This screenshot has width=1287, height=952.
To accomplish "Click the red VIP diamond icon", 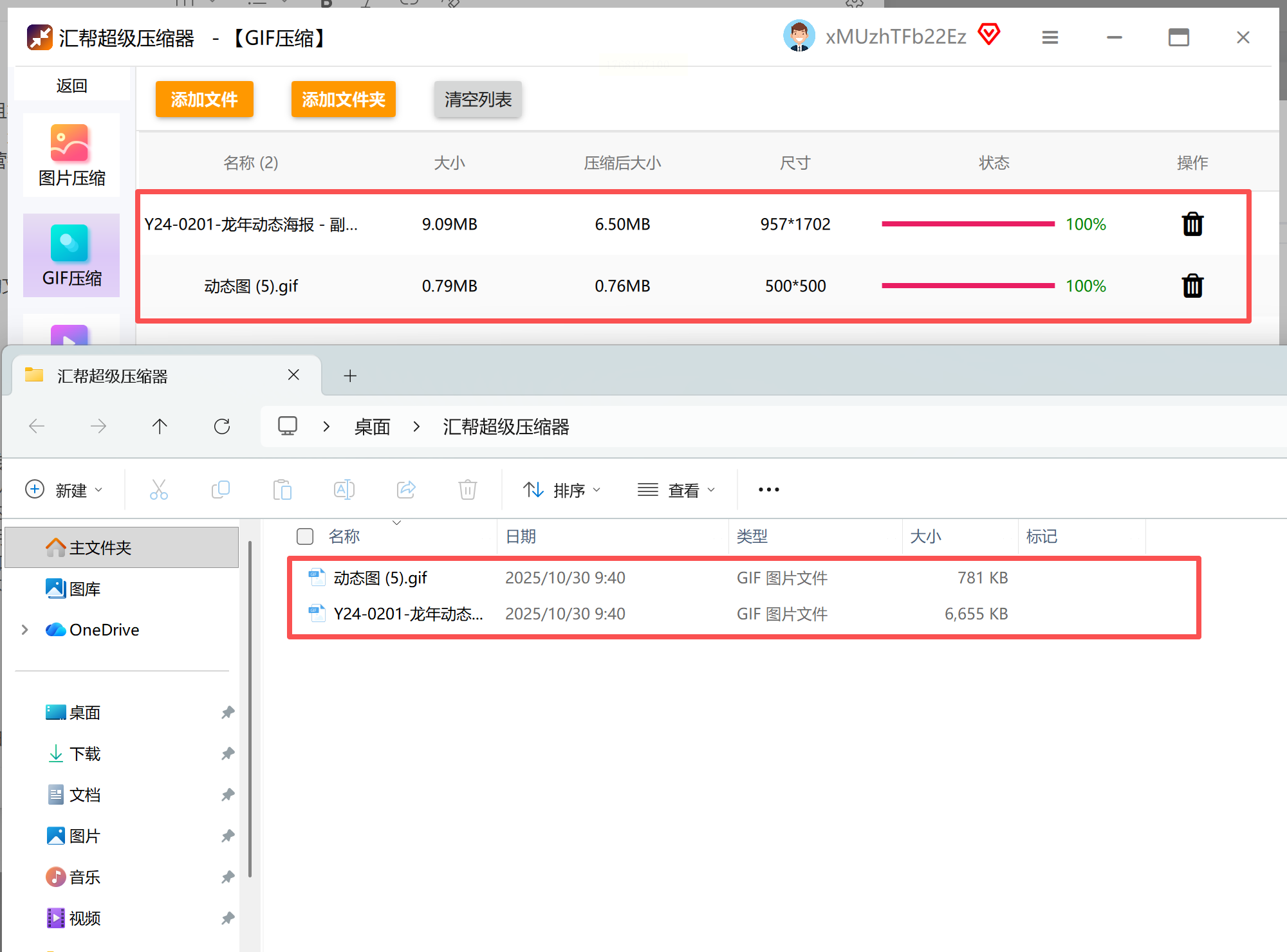I will 989,34.
